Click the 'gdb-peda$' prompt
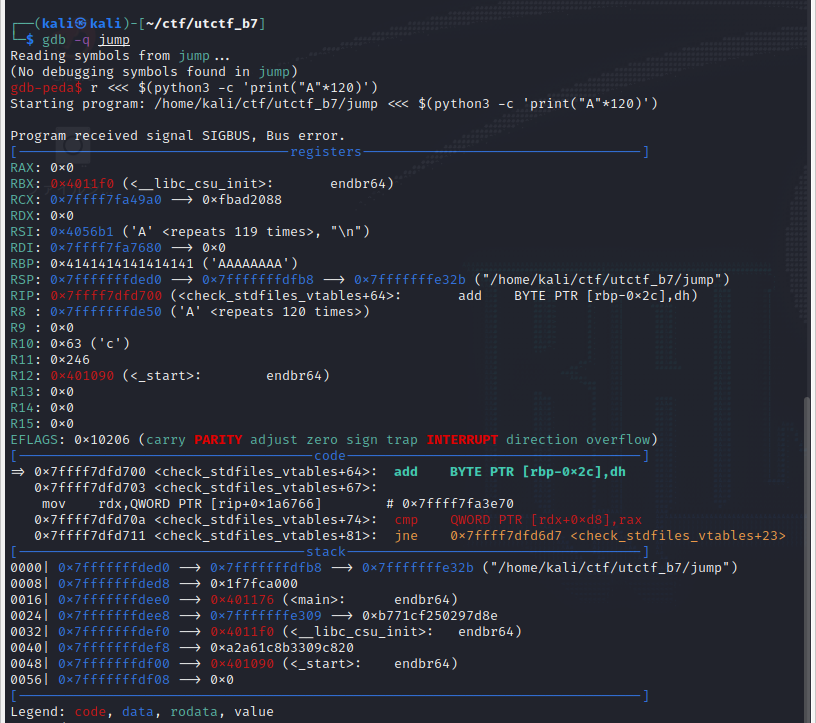The height and width of the screenshot is (723, 816). (46, 88)
